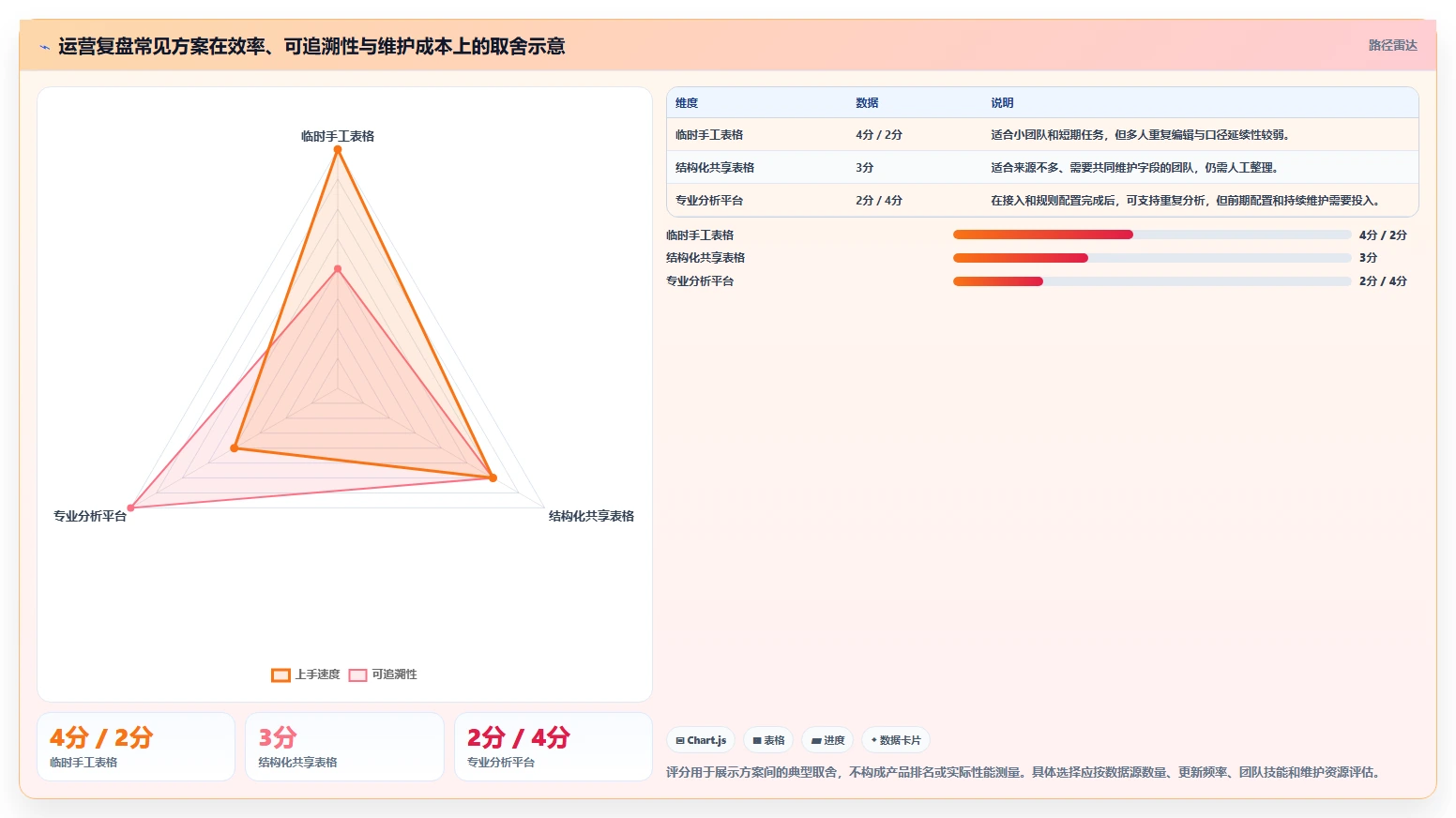Viewport: 1456px width, 818px height.
Task: Select 临时手工表格 cell in table
Action: (x=709, y=135)
